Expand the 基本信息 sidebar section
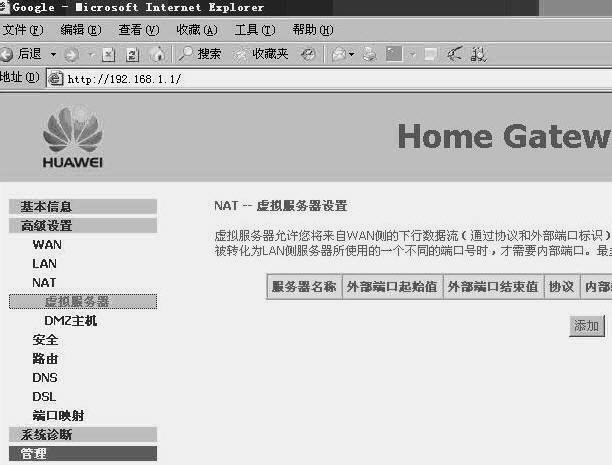Image resolution: width=612 pixels, height=465 pixels. point(83,207)
